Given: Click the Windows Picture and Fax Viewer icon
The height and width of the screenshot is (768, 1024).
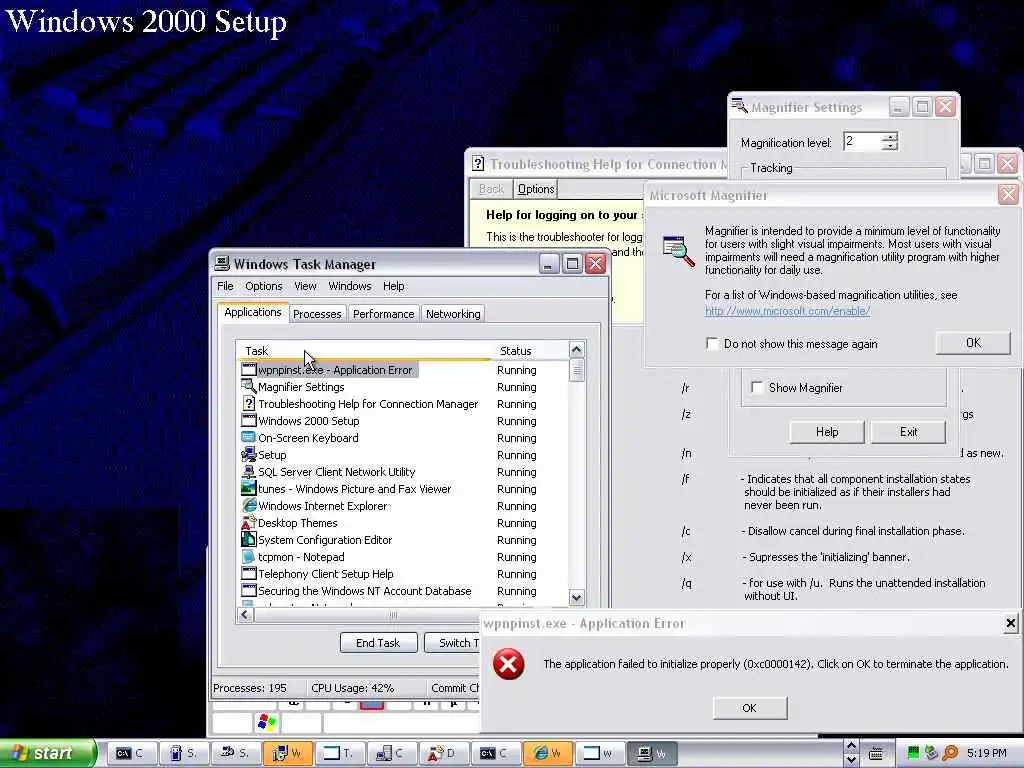Looking at the screenshot, I should click(x=249, y=488).
